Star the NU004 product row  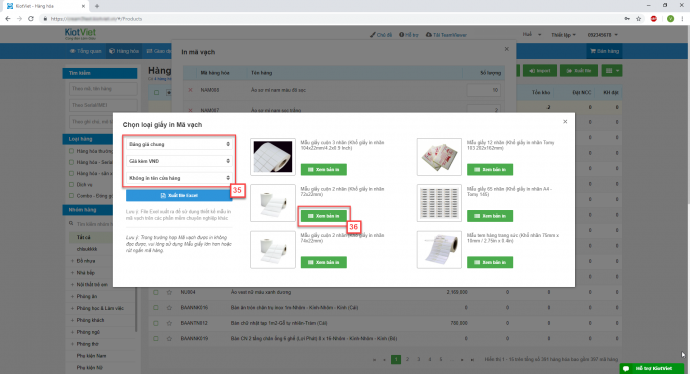tap(169, 292)
